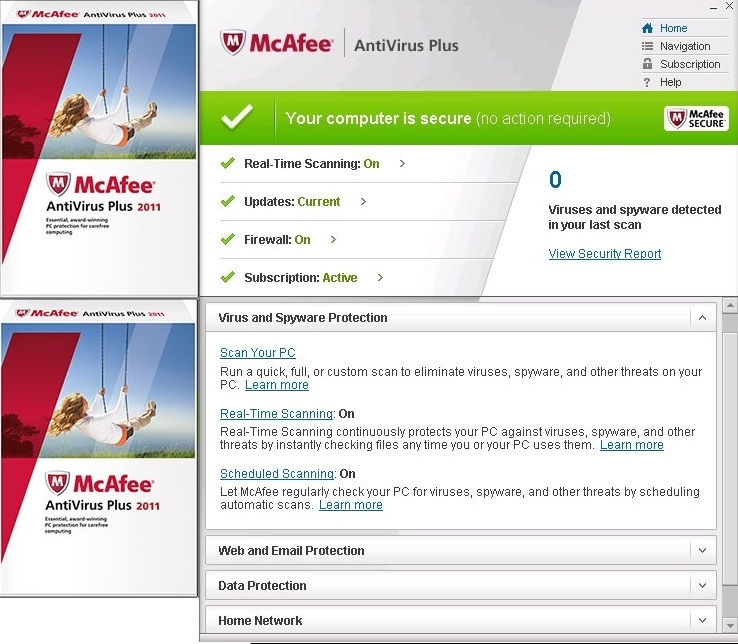Click the Subscription padlock icon
Screen dimensions: 738x644
pyautogui.click(x=647, y=64)
